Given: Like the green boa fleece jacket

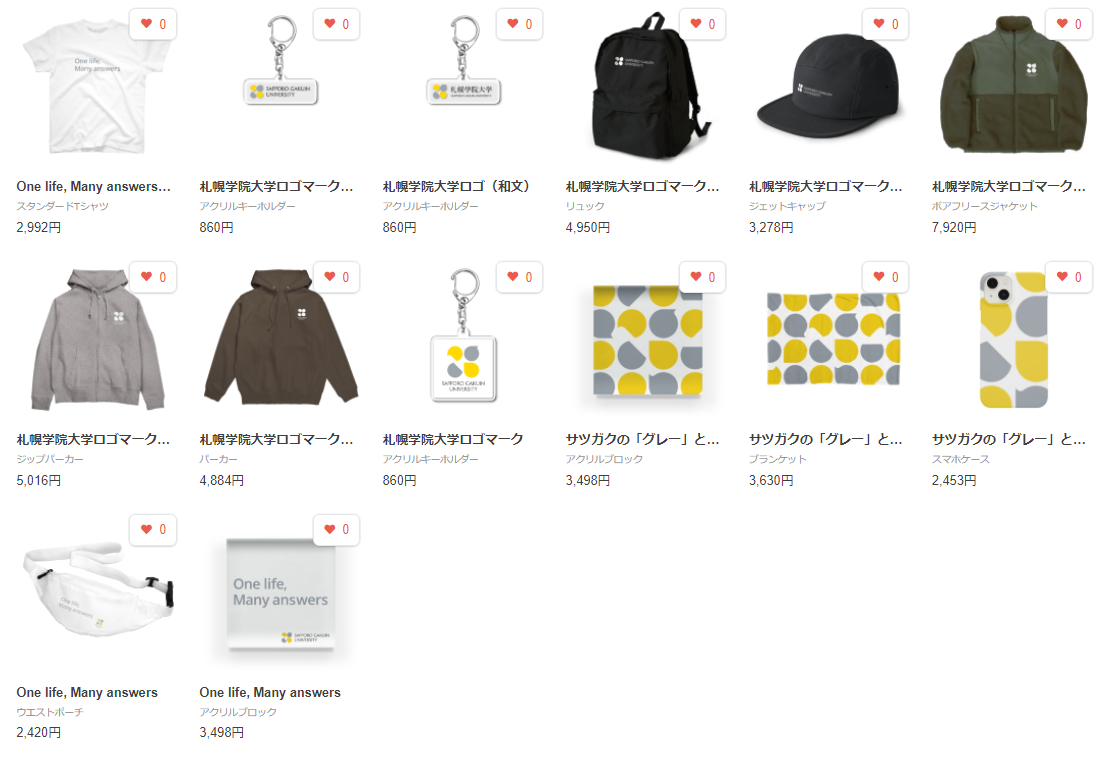Looking at the screenshot, I should tap(1069, 24).
